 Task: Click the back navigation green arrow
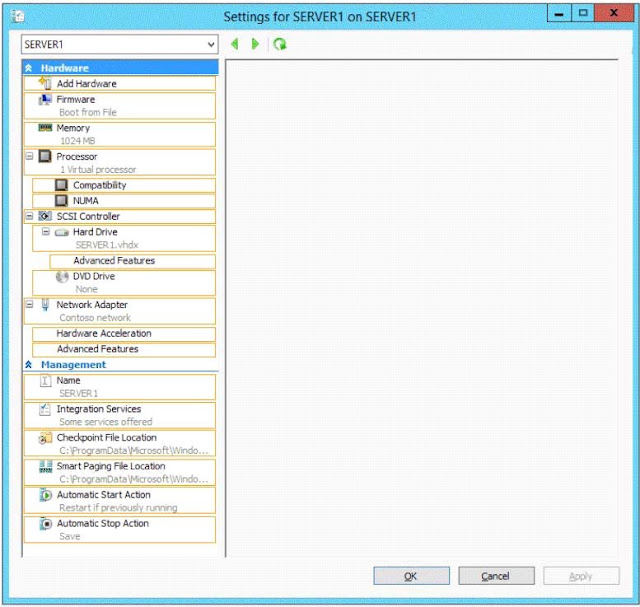click(x=235, y=44)
